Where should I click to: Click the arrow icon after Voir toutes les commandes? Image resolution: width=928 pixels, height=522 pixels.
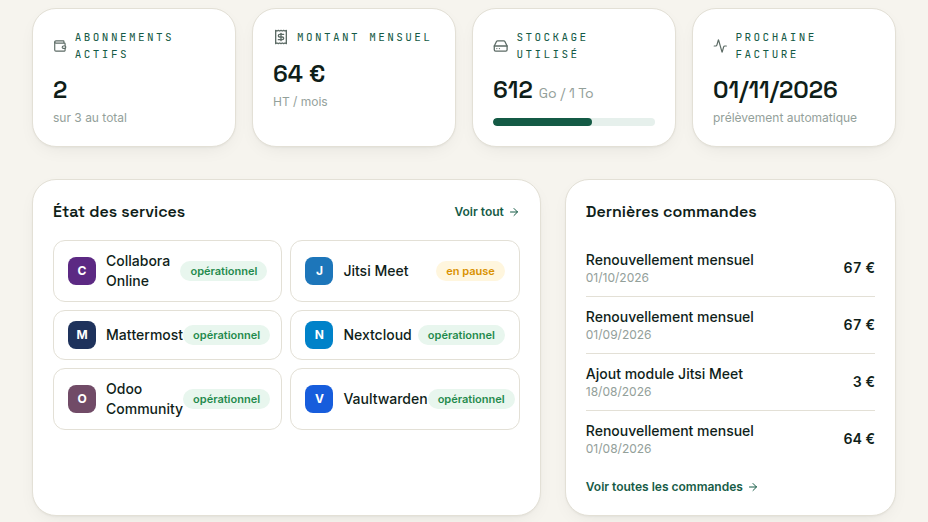tap(753, 487)
